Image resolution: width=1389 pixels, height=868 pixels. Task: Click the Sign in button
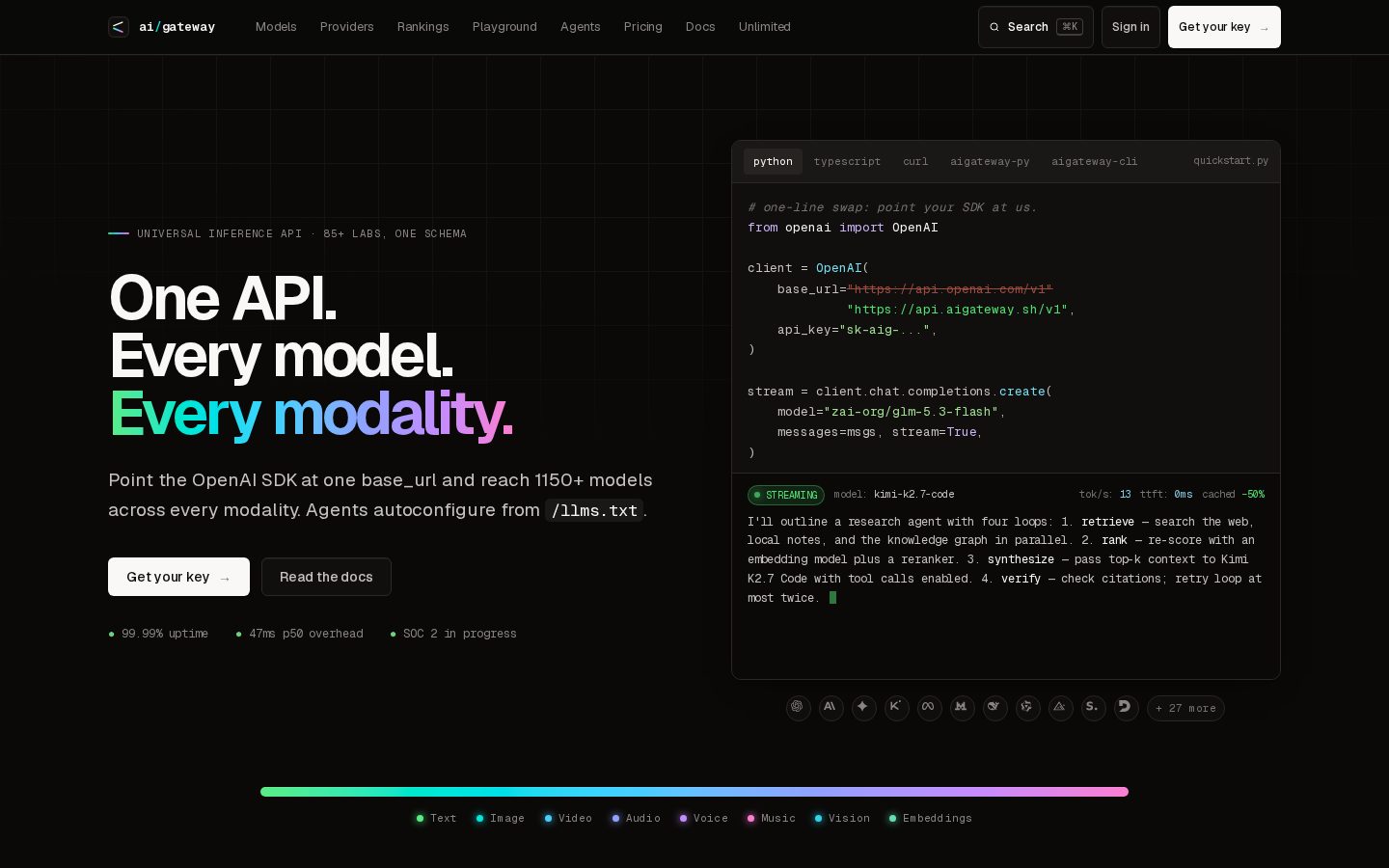pos(1130,27)
